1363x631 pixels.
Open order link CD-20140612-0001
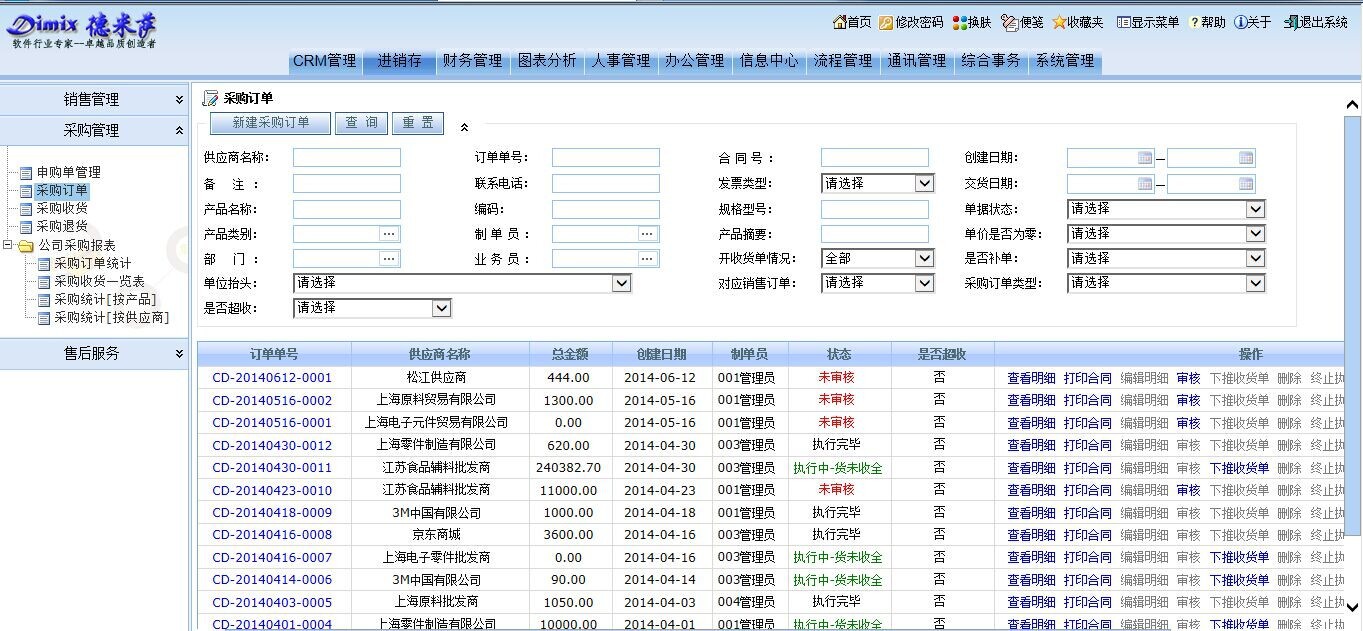click(x=272, y=378)
